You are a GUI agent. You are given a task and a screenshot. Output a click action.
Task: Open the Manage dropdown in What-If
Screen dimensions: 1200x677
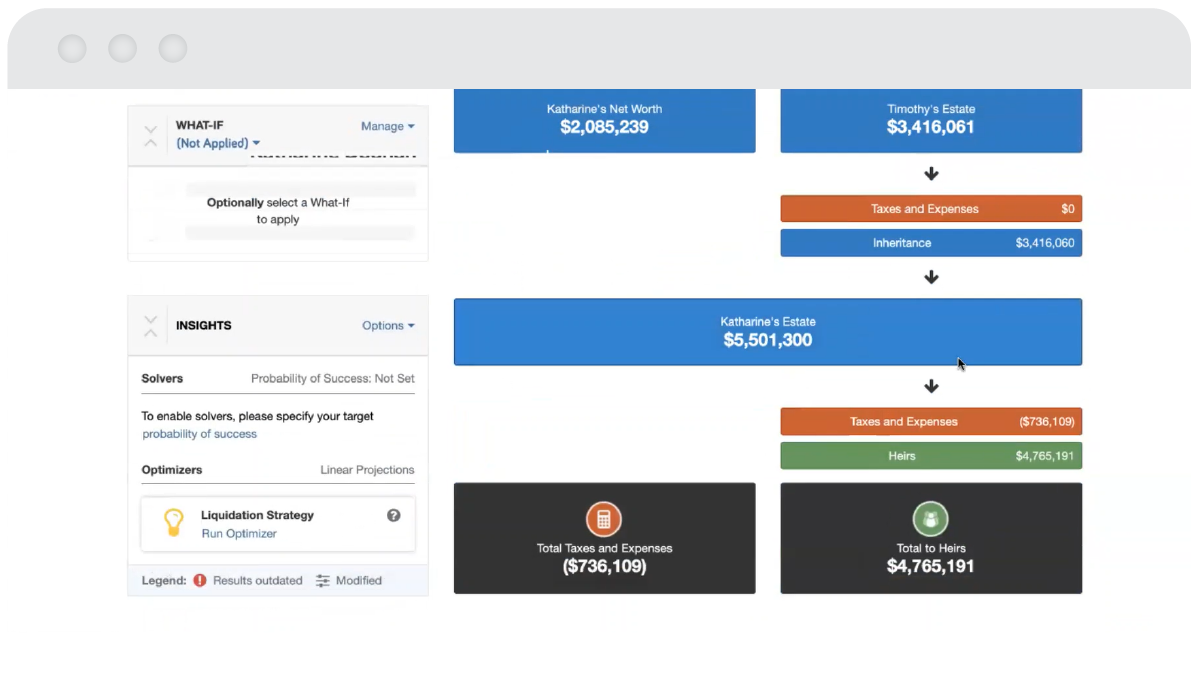(387, 126)
